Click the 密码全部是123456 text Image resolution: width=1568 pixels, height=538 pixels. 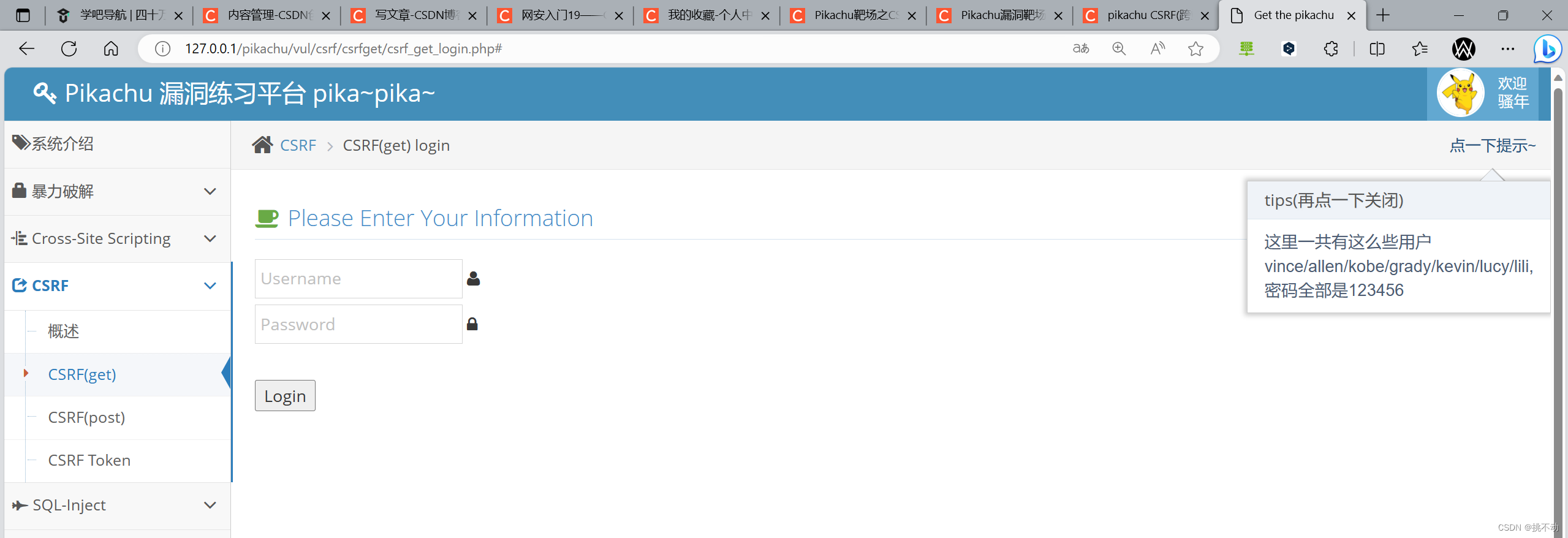pyautogui.click(x=1334, y=290)
